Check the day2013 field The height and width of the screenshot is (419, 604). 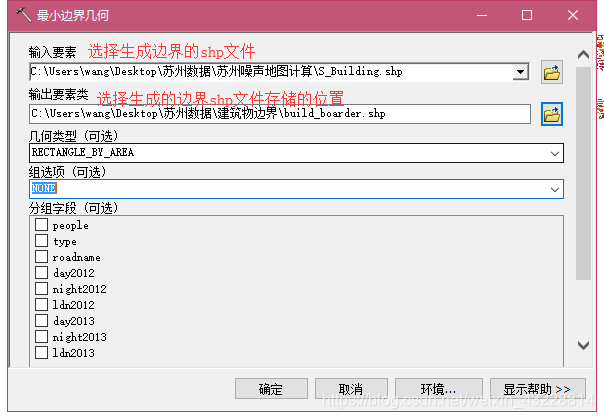click(x=41, y=320)
